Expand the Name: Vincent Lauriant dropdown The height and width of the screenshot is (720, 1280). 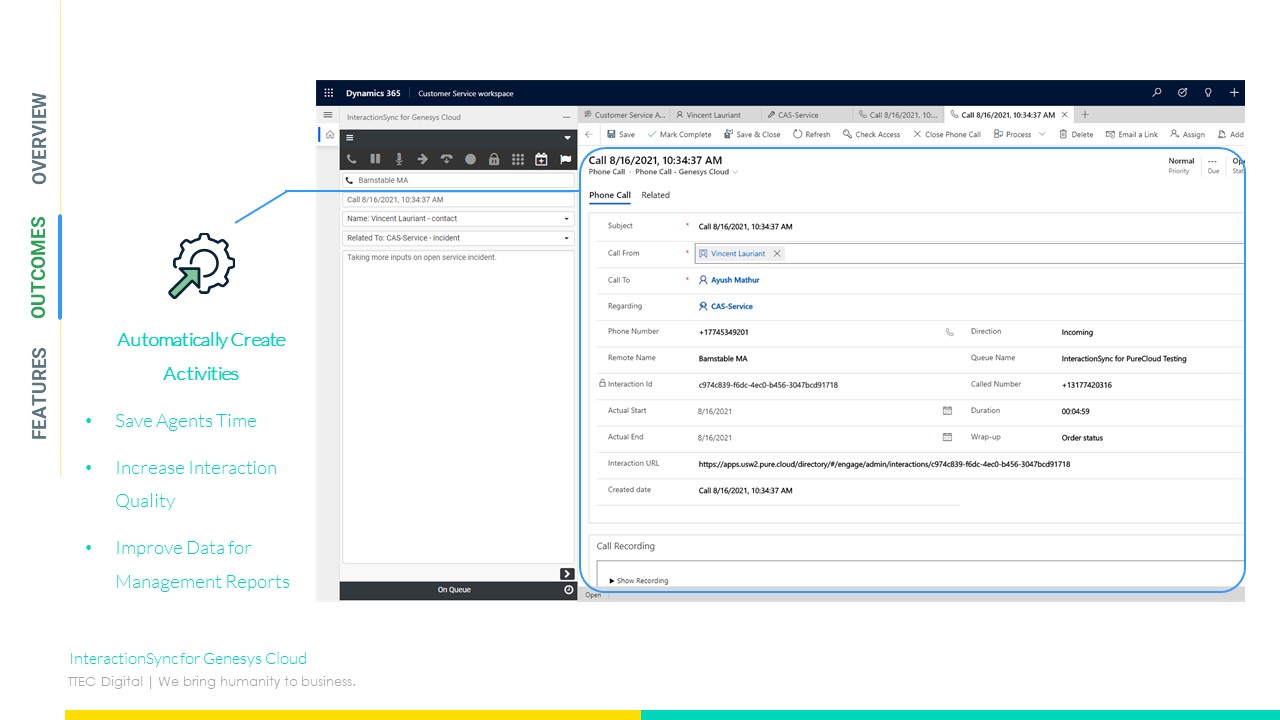[567, 219]
